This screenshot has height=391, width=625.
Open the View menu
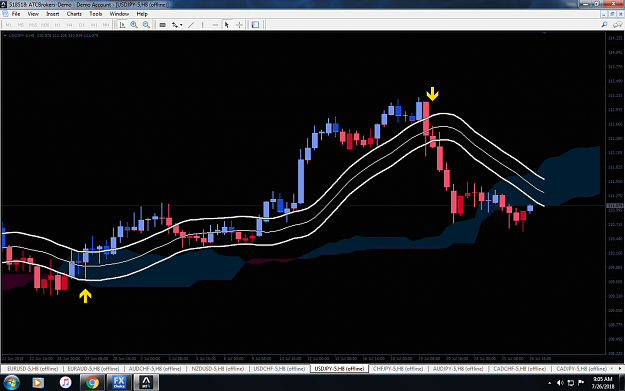[x=33, y=14]
